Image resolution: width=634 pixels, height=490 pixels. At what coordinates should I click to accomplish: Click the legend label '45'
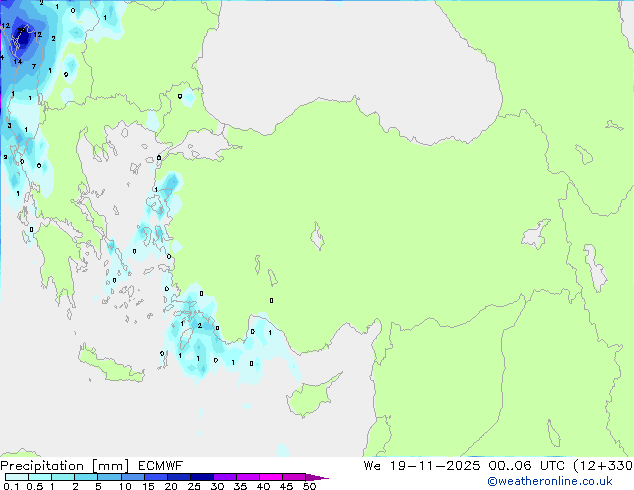(x=286, y=486)
